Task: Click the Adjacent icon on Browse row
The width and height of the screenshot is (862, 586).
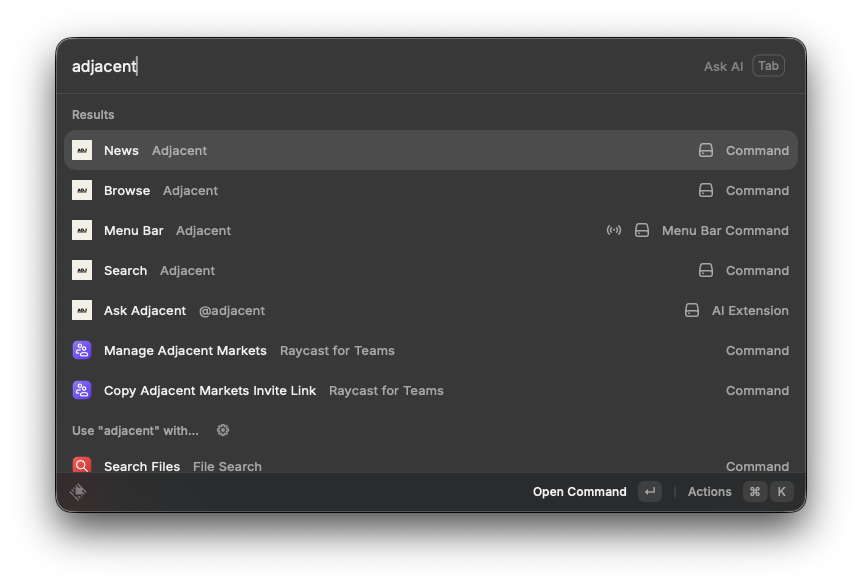Action: [82, 190]
